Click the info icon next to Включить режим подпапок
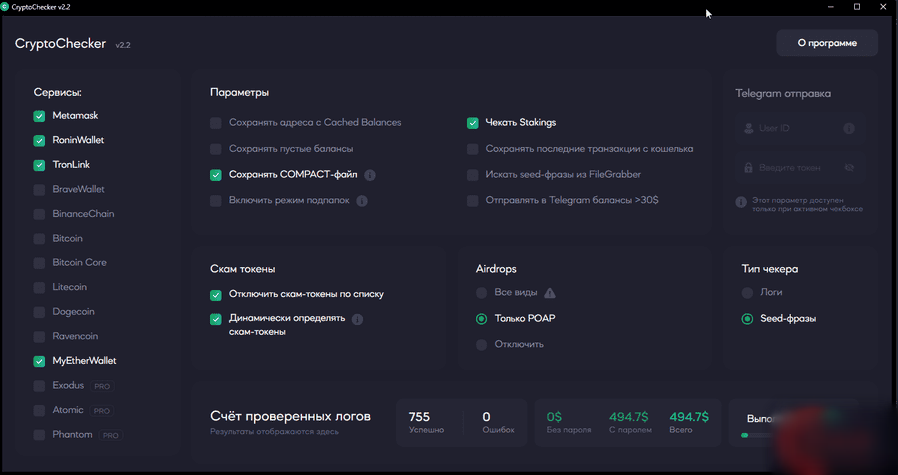 pyautogui.click(x=362, y=201)
